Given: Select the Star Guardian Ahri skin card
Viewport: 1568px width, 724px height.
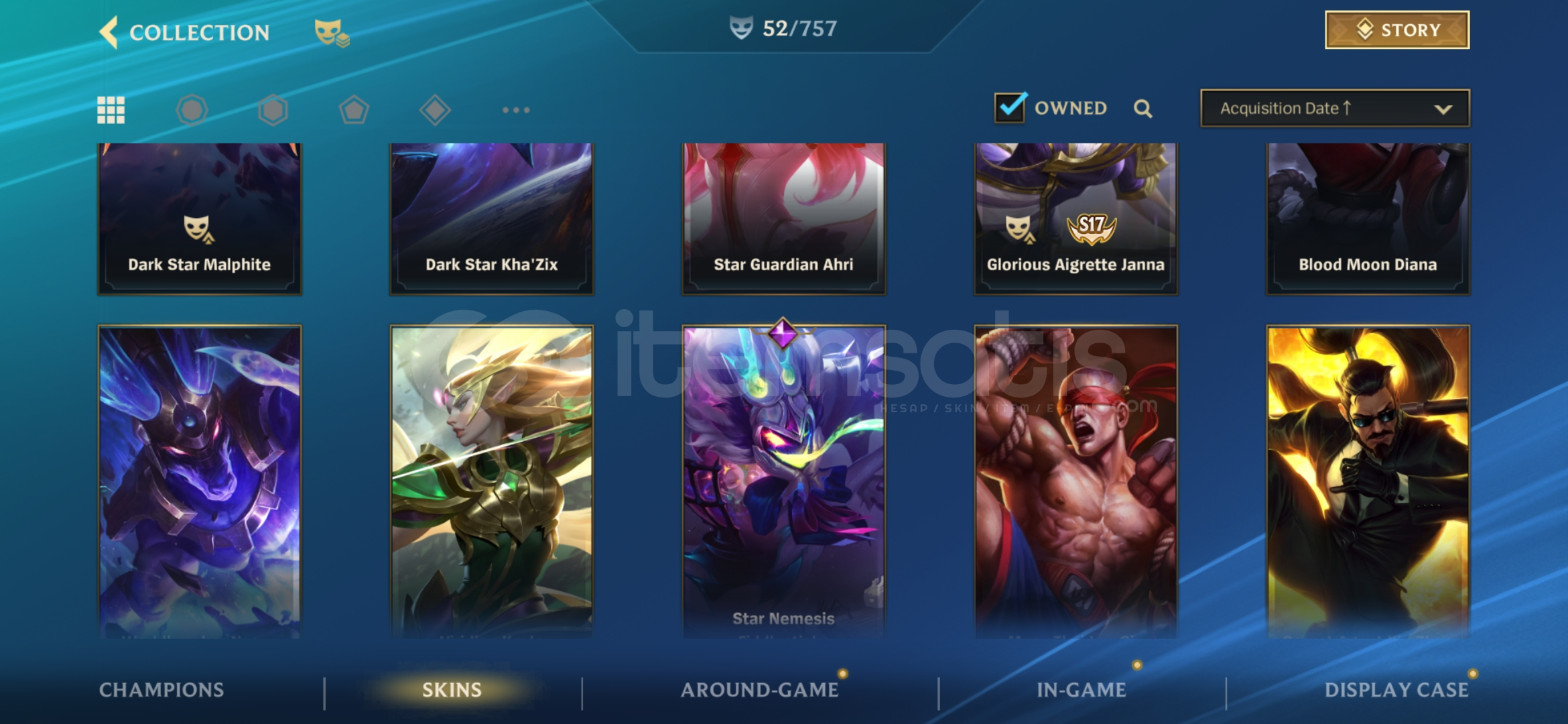Looking at the screenshot, I should [783, 219].
